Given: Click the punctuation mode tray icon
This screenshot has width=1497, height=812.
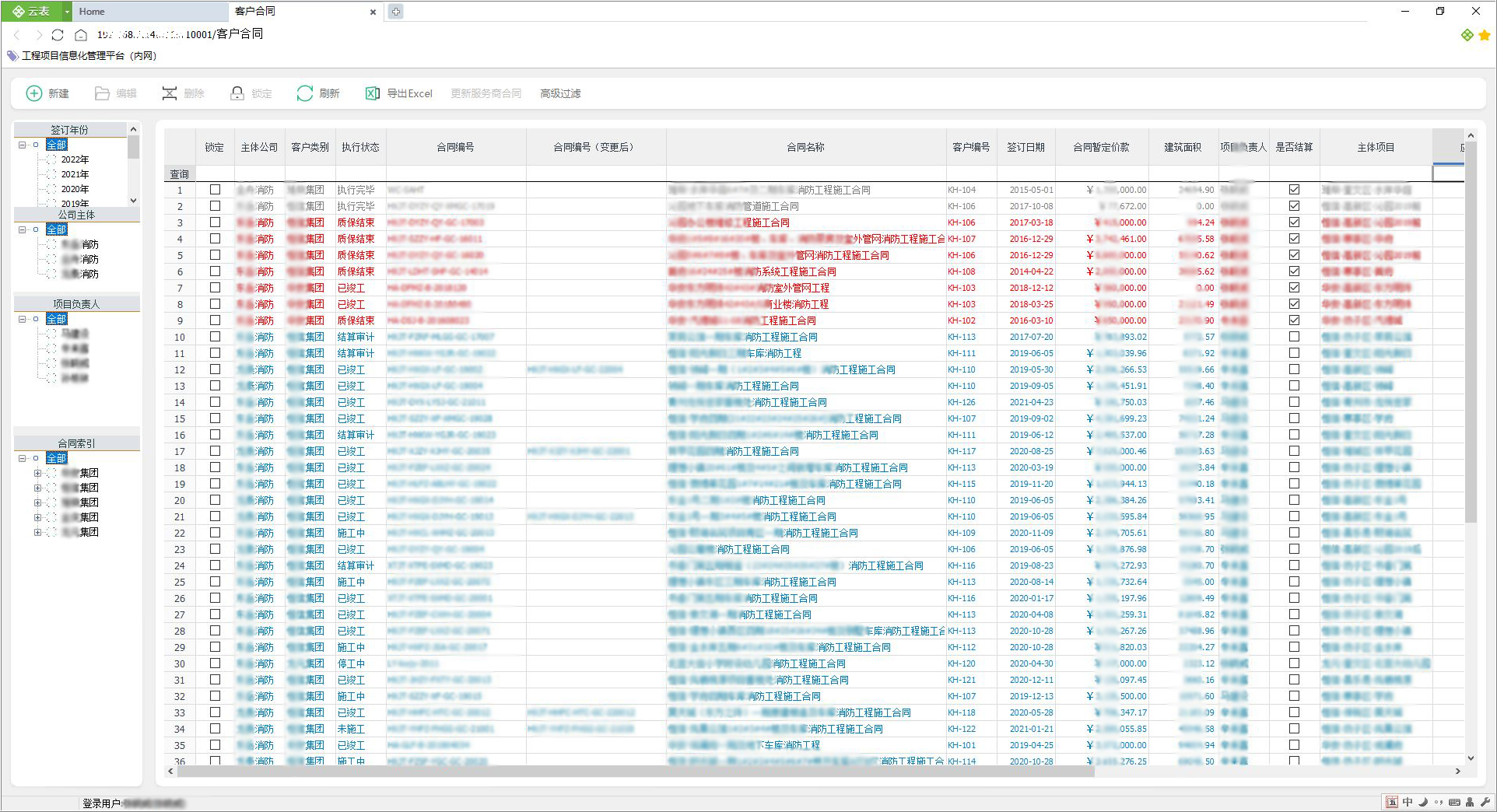Looking at the screenshot, I should [1439, 802].
